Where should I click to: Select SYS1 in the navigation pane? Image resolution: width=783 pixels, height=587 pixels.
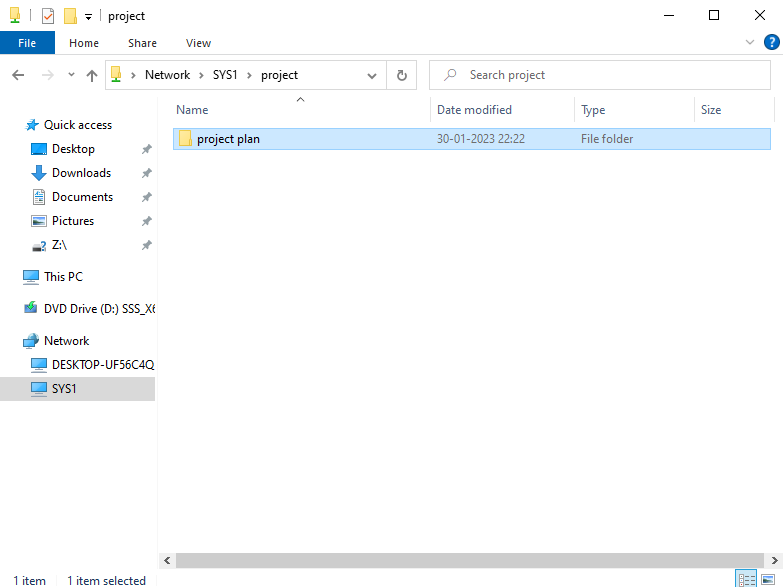pos(77,389)
